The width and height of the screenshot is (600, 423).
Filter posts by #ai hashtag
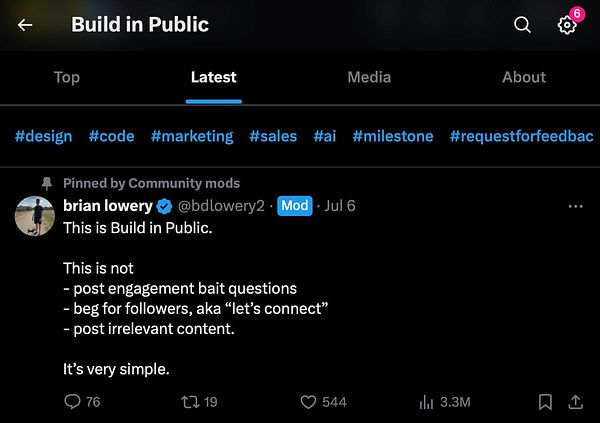[325, 136]
